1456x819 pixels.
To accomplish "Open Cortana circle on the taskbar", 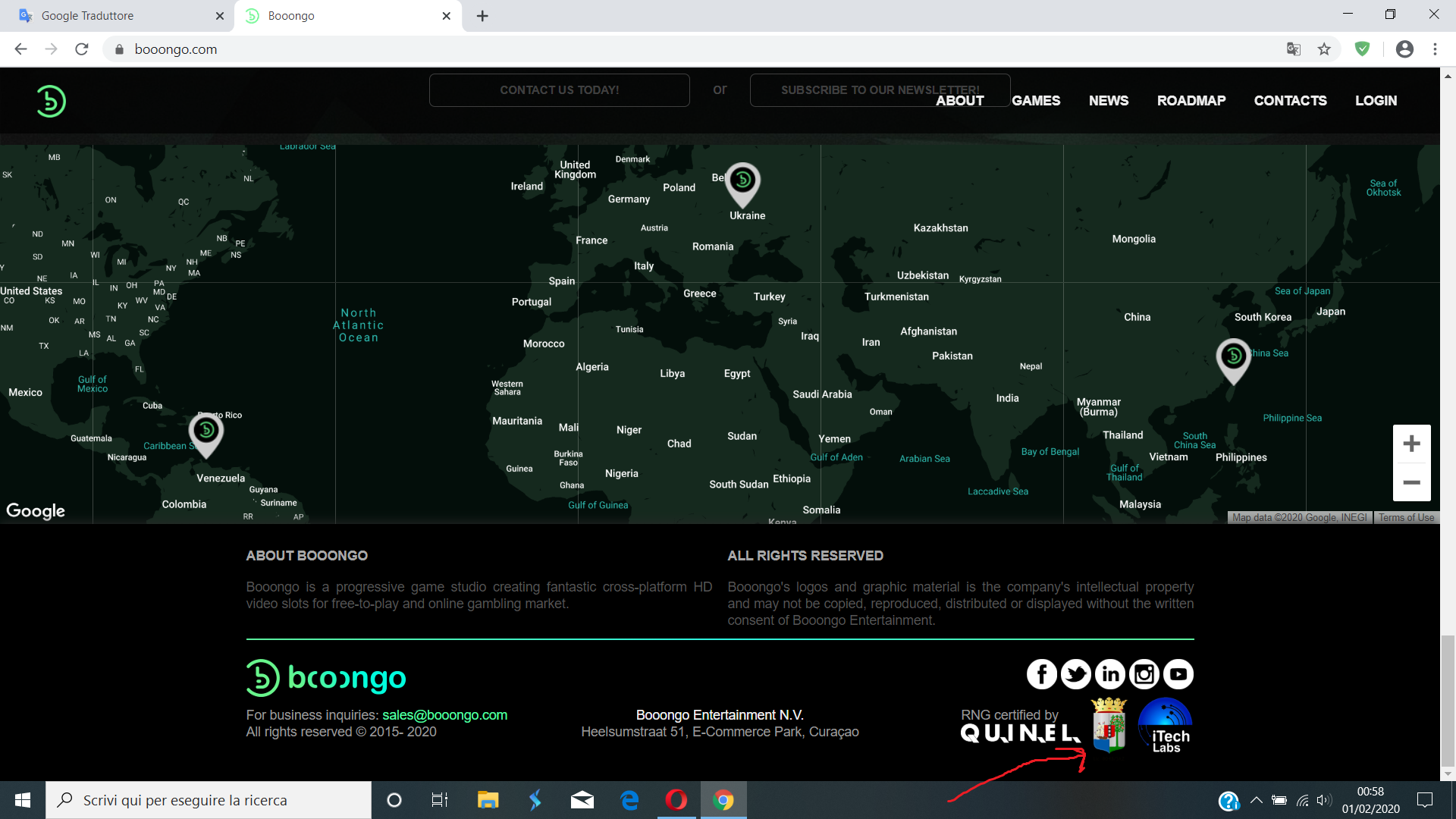I will click(x=394, y=800).
